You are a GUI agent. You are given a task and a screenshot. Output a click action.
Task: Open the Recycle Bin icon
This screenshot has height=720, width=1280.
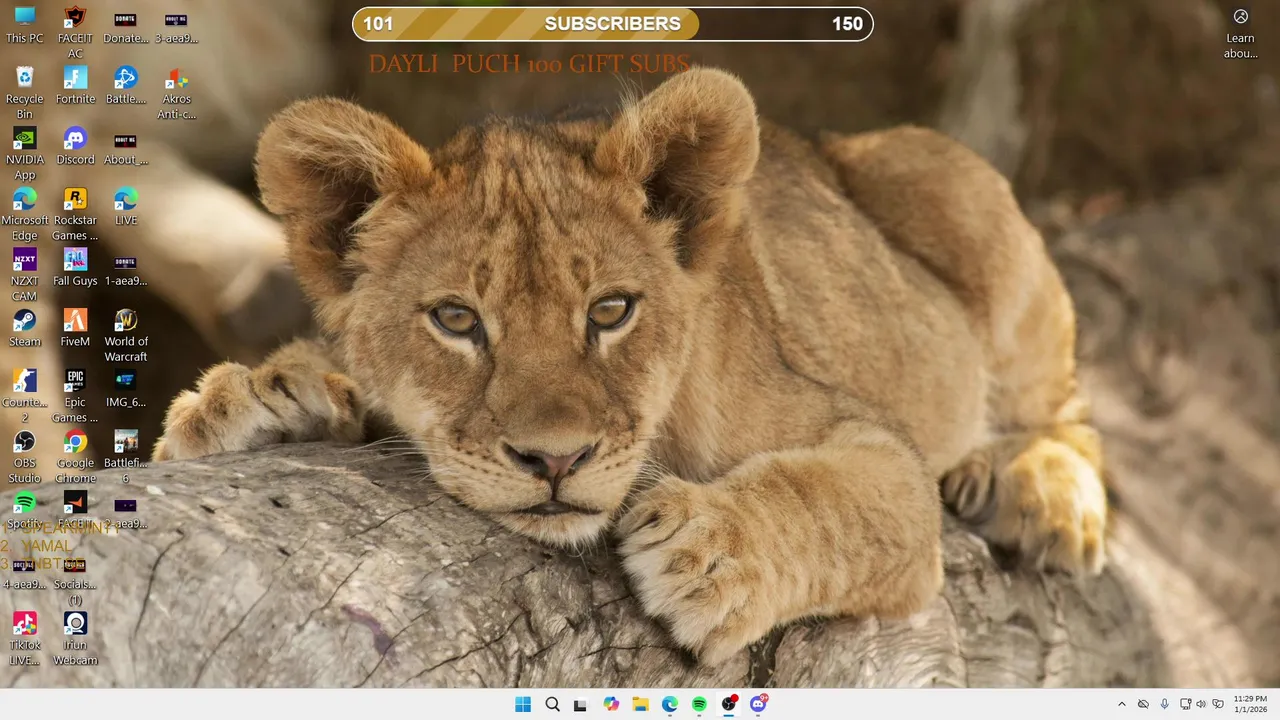pyautogui.click(x=24, y=93)
